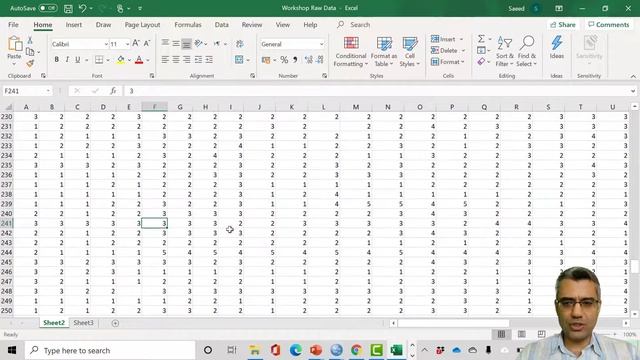Toggle Bold formatting
640x360 pixels.
(56, 60)
